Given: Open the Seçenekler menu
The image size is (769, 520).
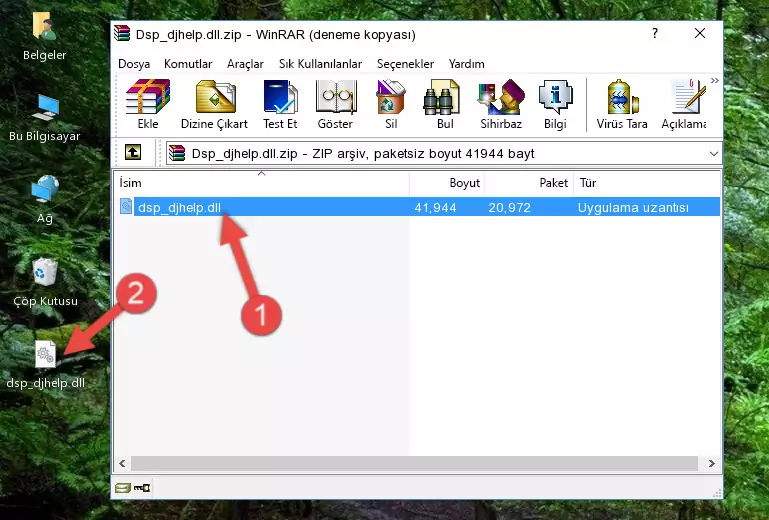Looking at the screenshot, I should tap(405, 64).
